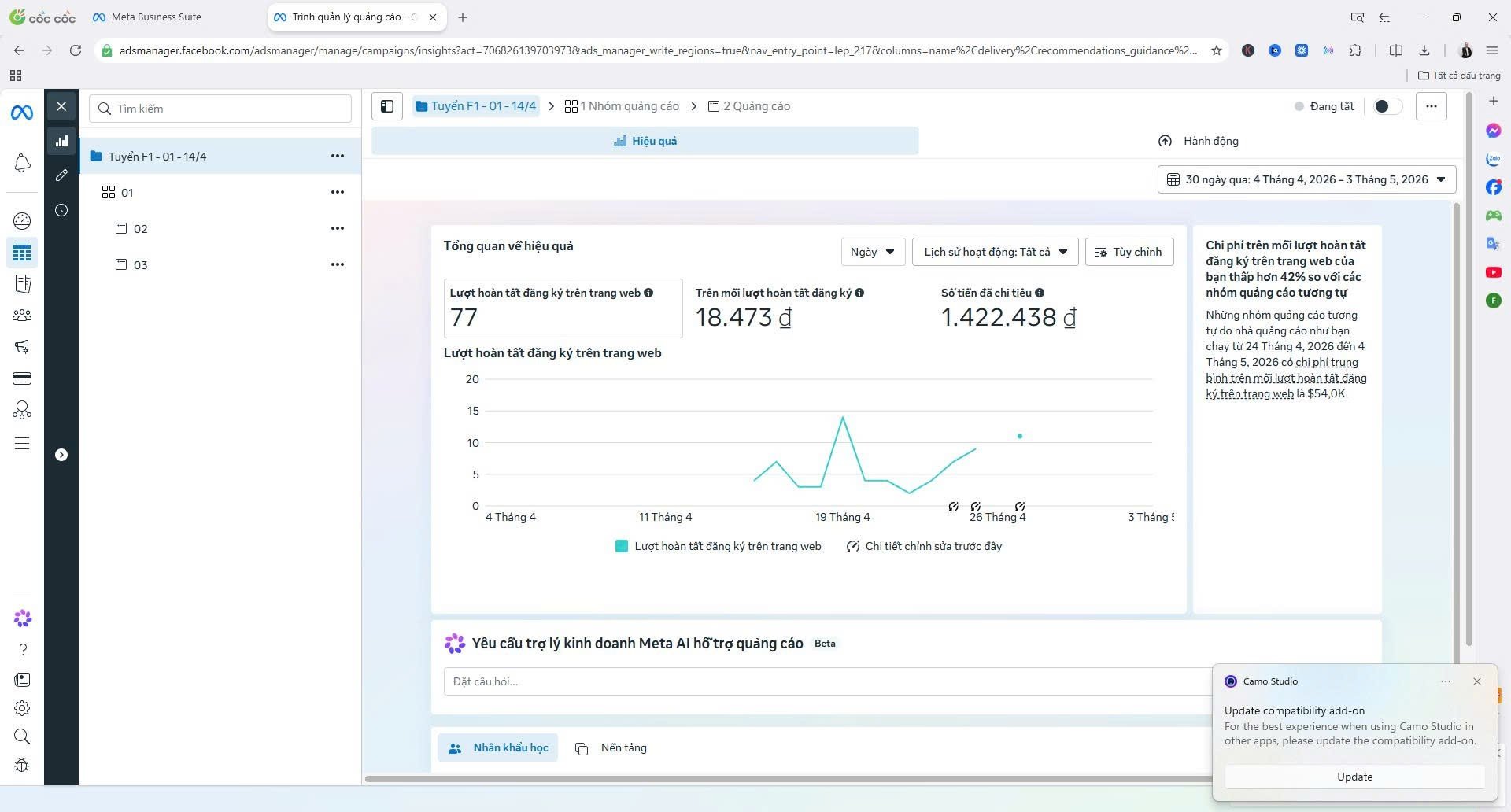This screenshot has height=812, width=1511.
Task: Close the campaign tree side panel
Action: click(x=61, y=106)
